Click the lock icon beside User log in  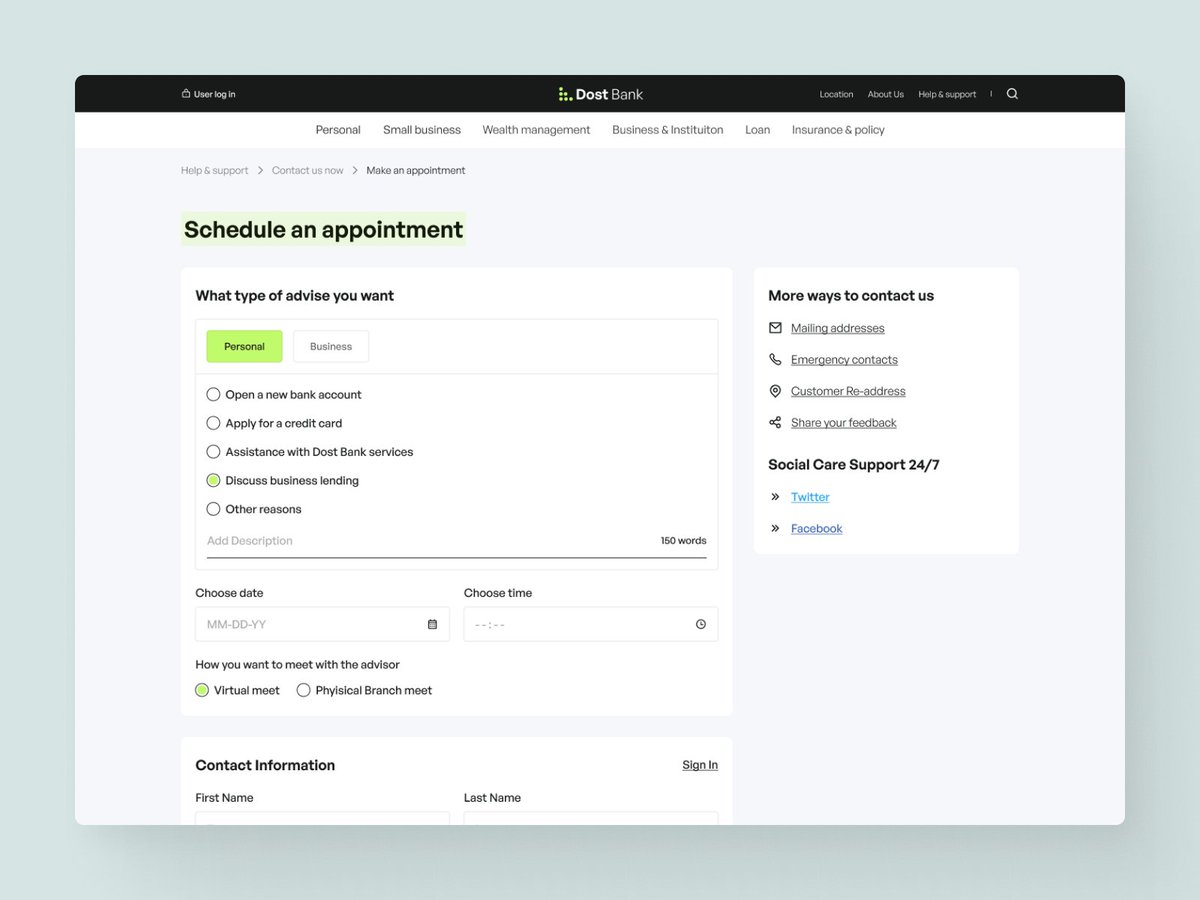point(186,94)
